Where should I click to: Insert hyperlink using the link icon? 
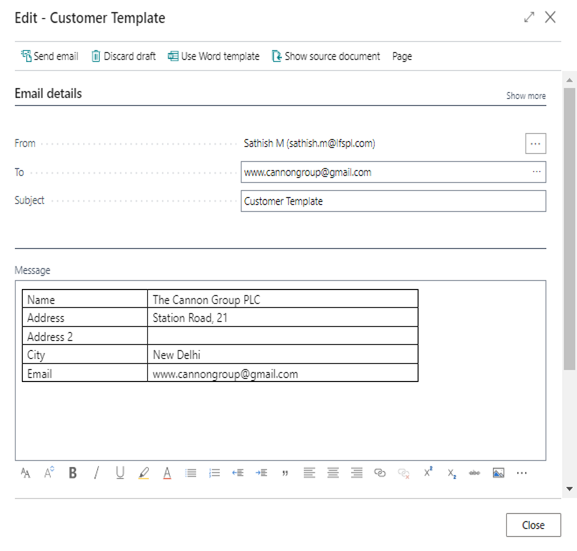tap(380, 473)
